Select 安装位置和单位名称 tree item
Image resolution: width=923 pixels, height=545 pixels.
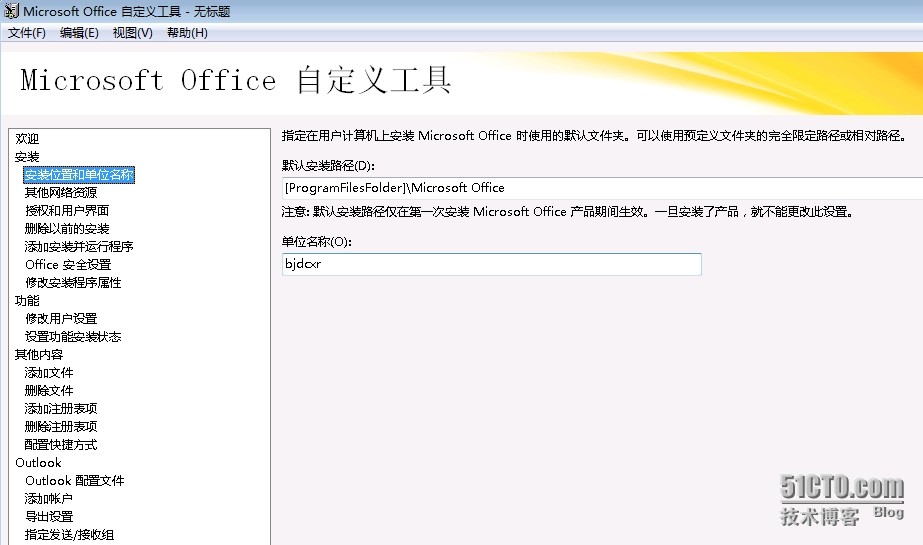point(79,175)
